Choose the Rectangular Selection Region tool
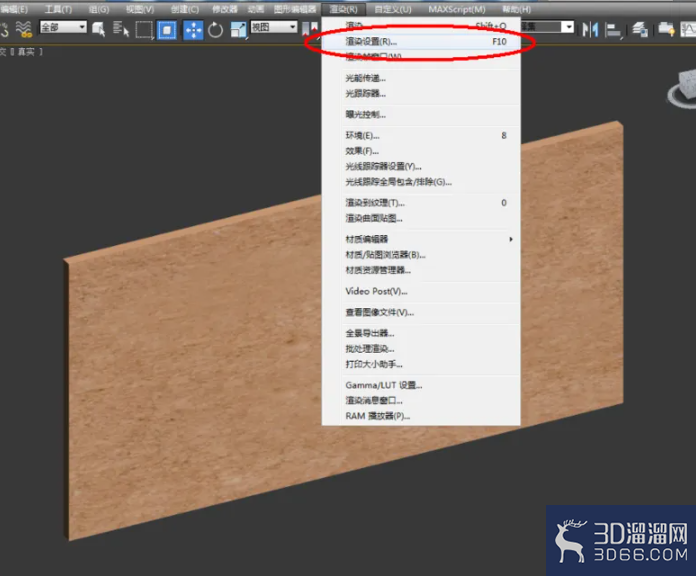 click(144, 30)
